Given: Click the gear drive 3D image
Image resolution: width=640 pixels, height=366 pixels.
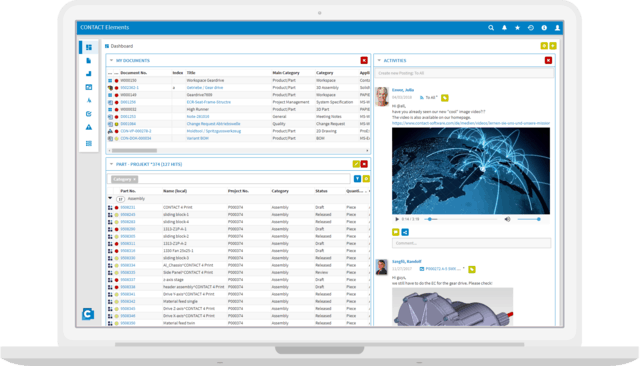Looking at the screenshot, I should pos(453,306).
